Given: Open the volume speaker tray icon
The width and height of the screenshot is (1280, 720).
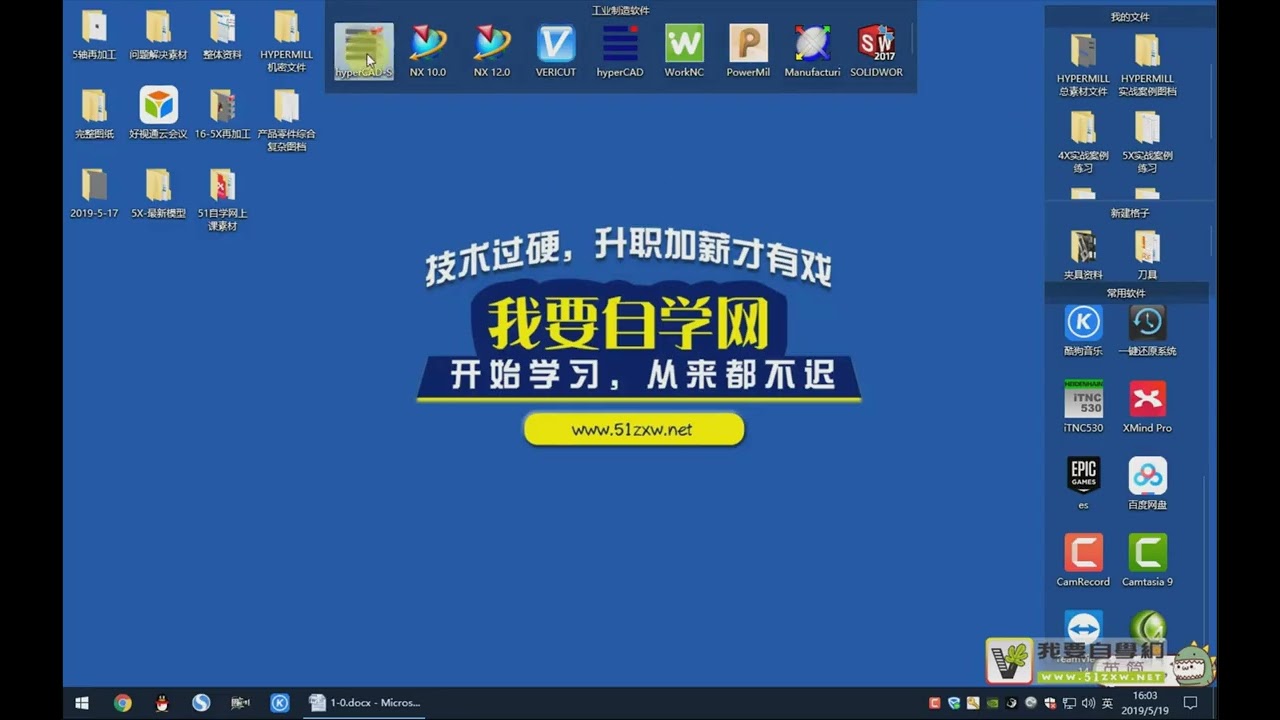Looking at the screenshot, I should pos(1088,703).
